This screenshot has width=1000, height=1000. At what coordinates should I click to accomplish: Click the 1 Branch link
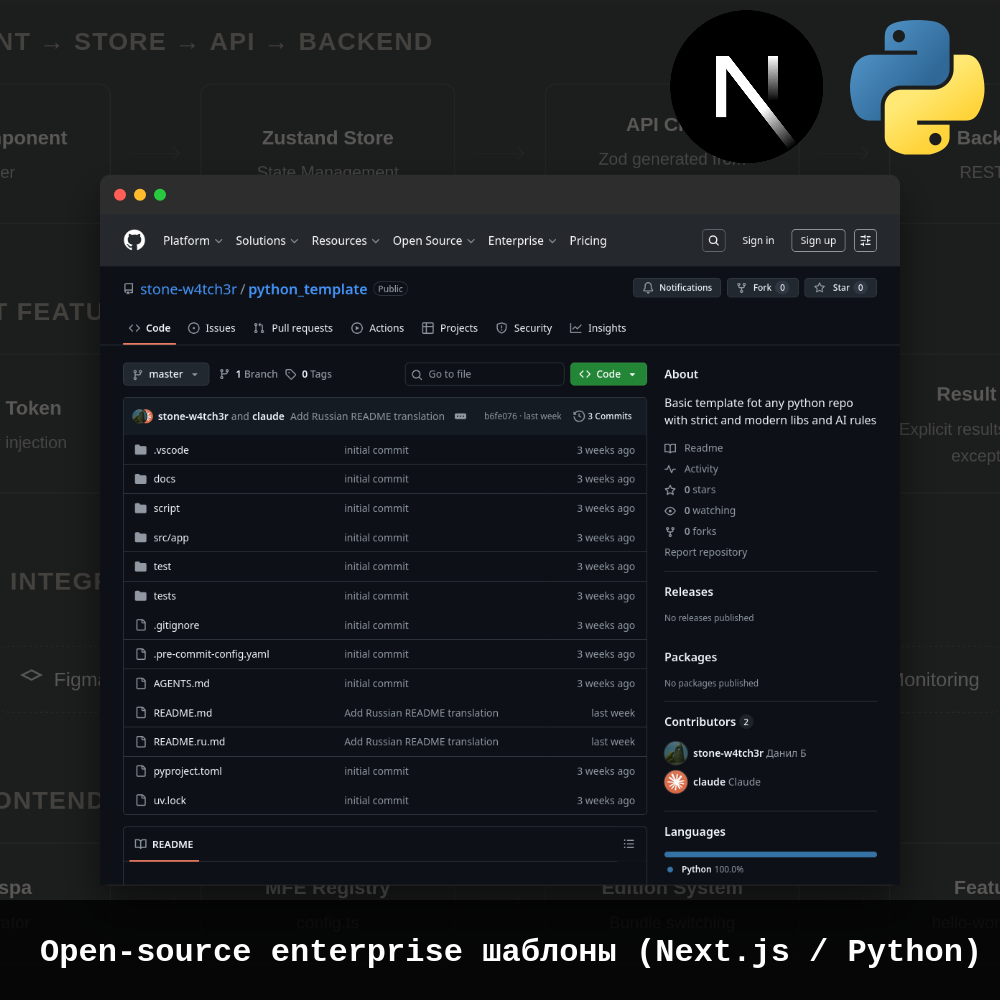tap(249, 374)
